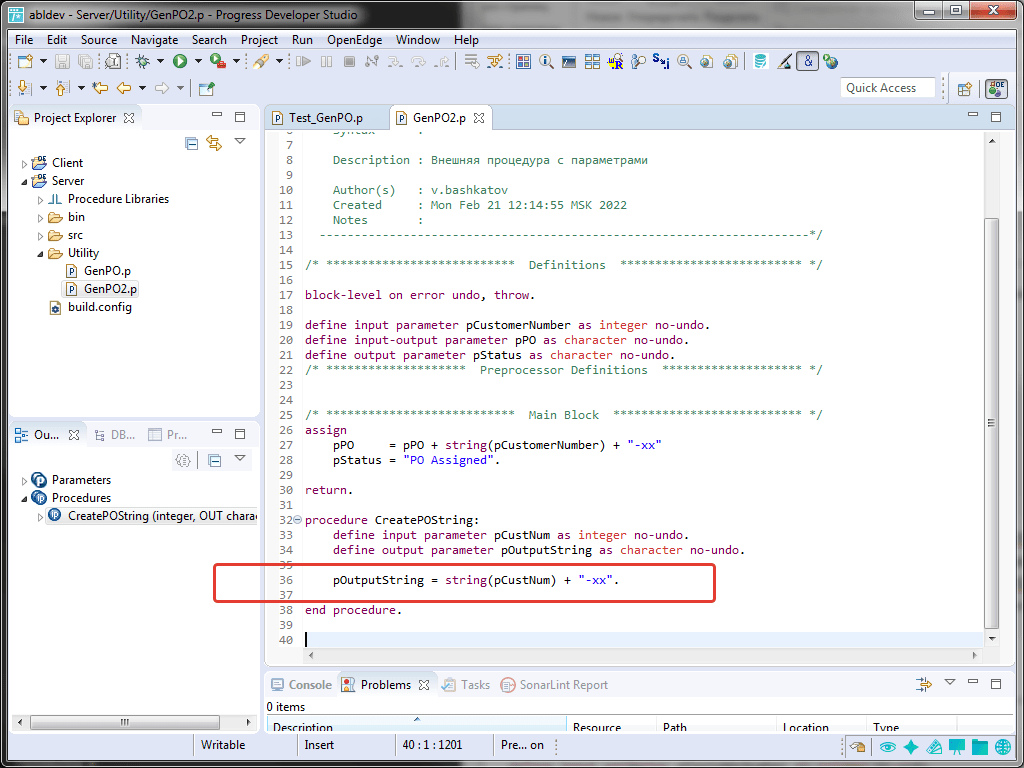
Task: Click the Next Annotation arrow icon
Action: coord(24,88)
